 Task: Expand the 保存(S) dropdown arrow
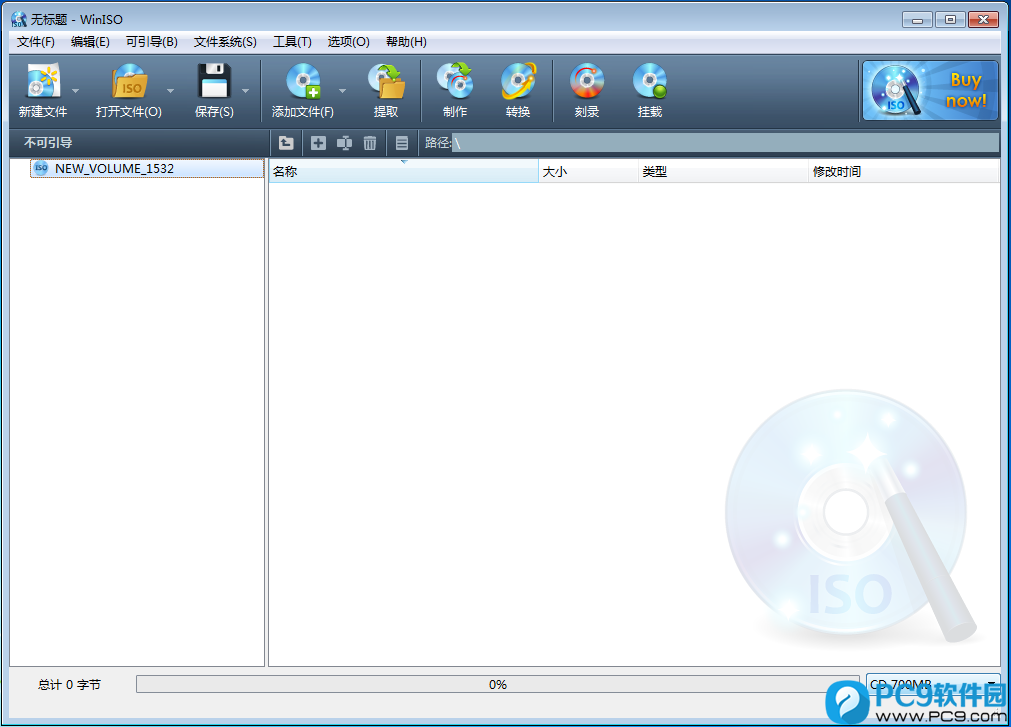coord(245,91)
